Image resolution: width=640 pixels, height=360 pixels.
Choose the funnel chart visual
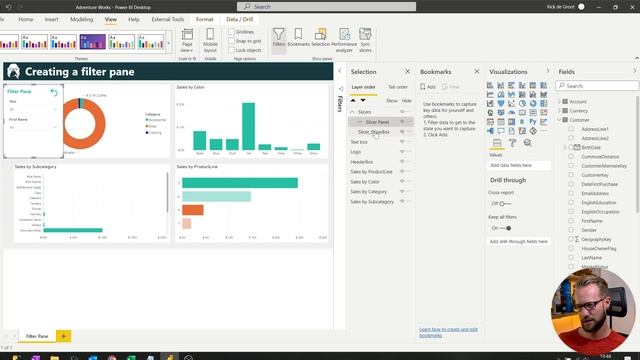click(501, 103)
